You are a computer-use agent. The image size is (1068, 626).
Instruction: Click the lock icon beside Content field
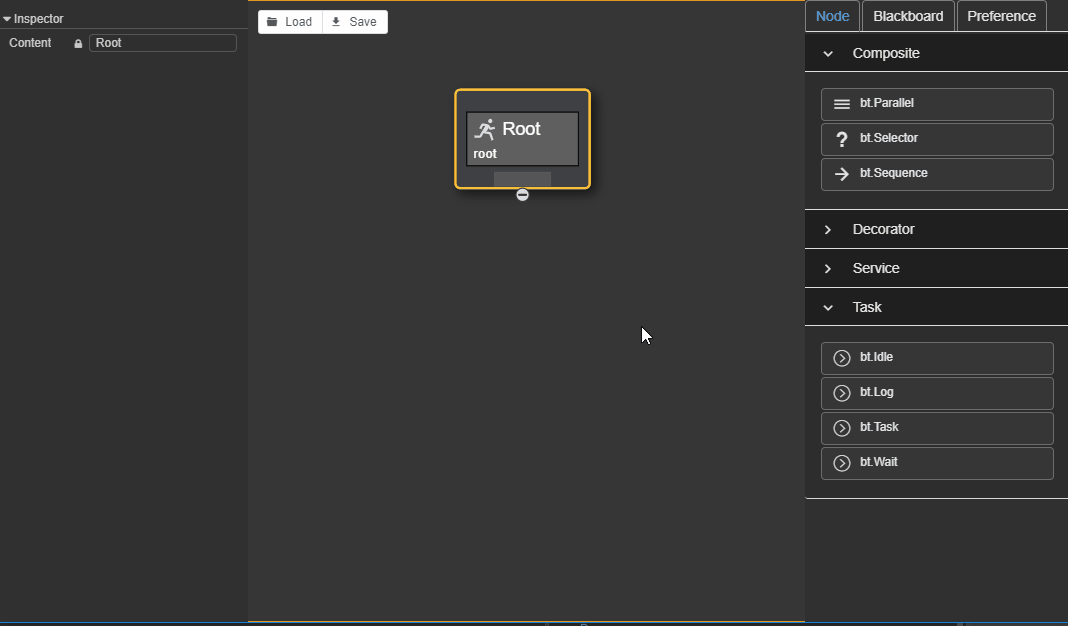coord(78,44)
